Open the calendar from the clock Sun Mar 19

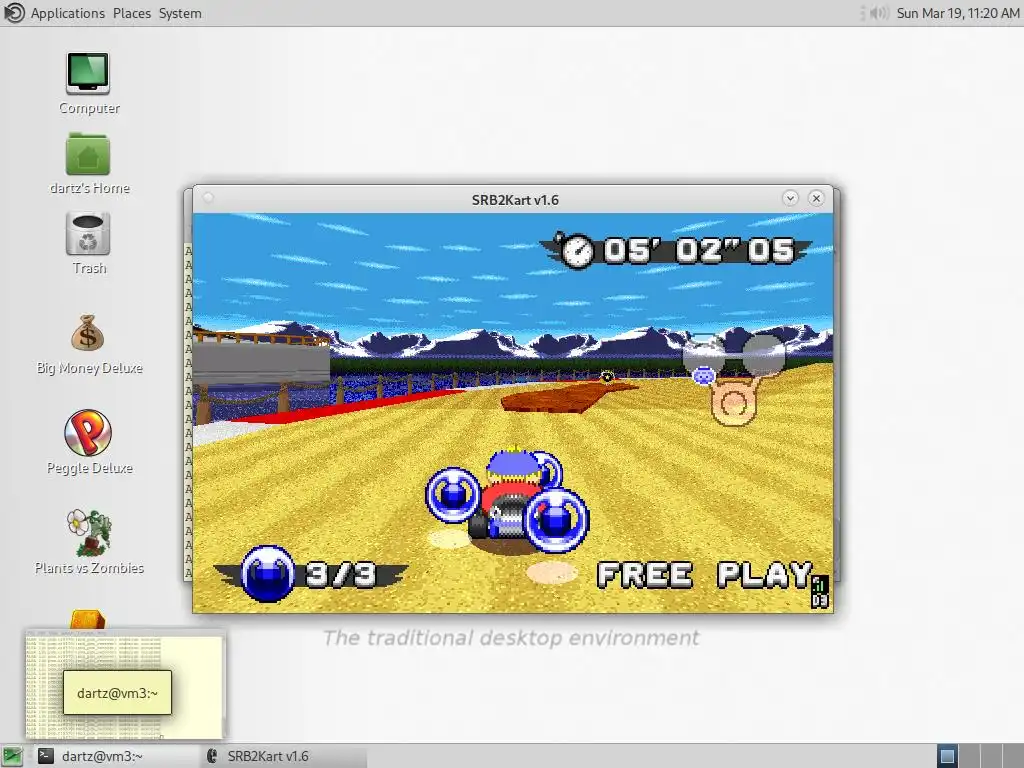point(957,13)
